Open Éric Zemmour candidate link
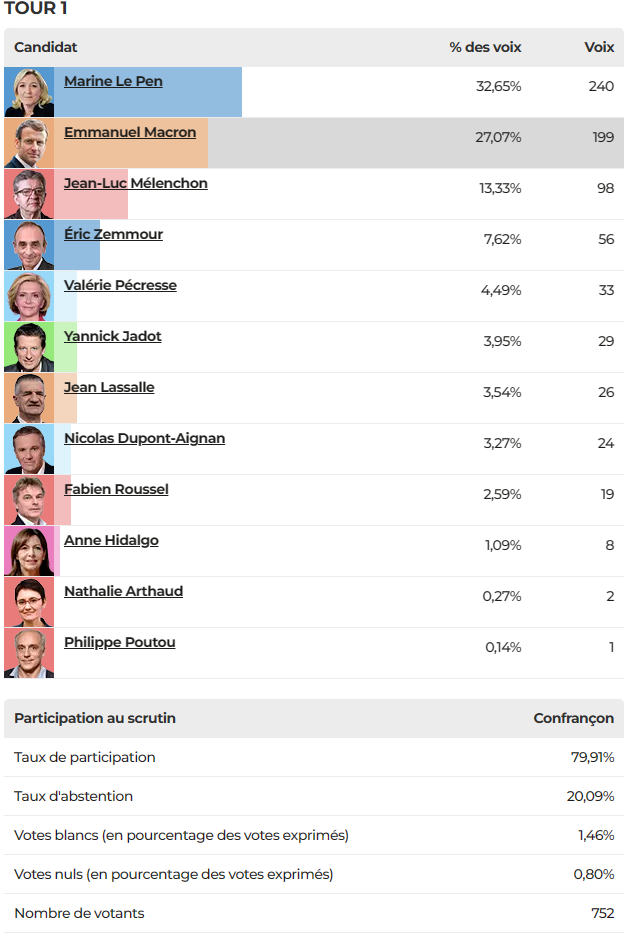631x945 pixels. [113, 234]
